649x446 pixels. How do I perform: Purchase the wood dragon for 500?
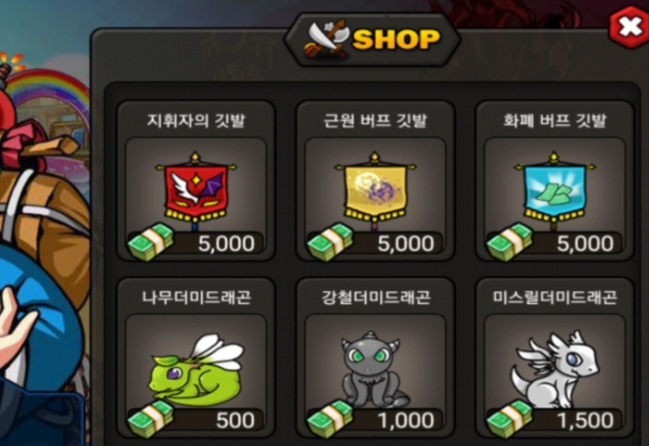tap(196, 420)
